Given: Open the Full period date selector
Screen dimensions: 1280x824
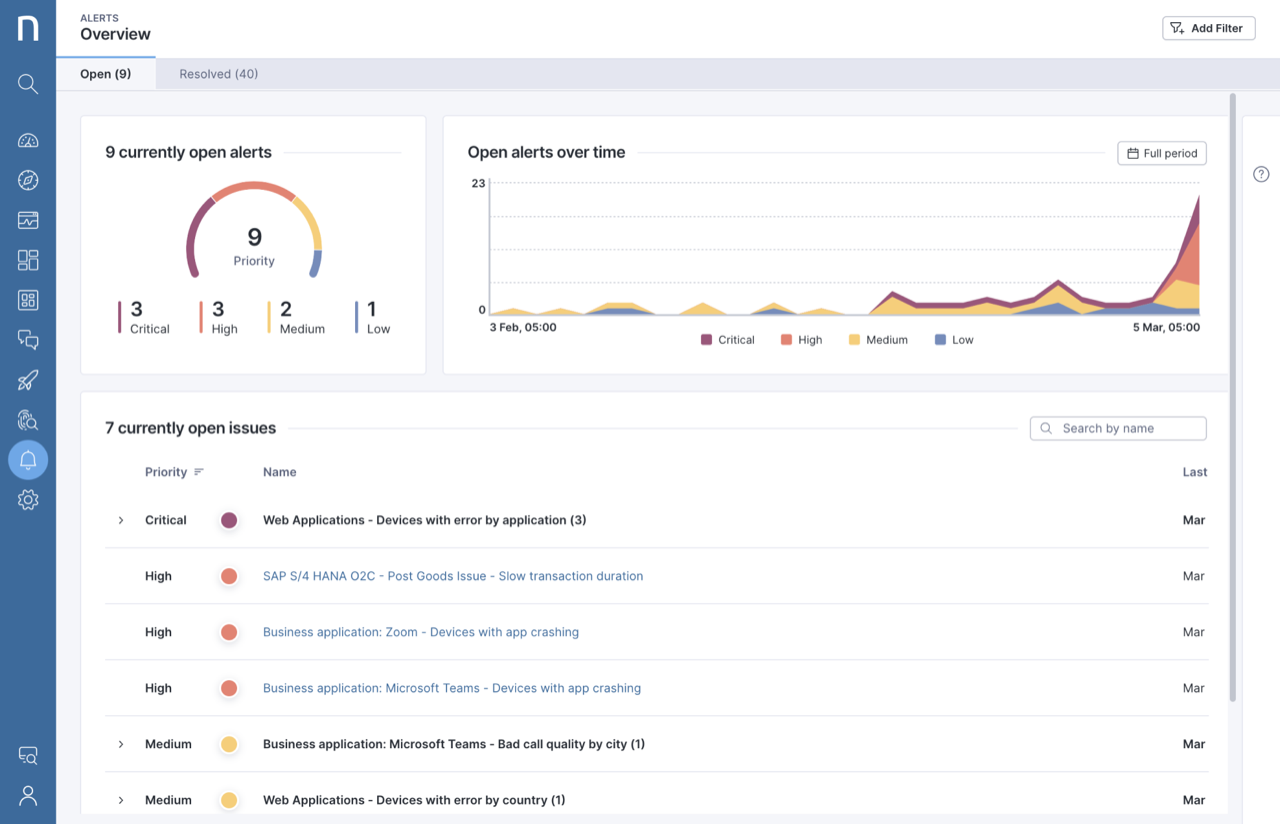Looking at the screenshot, I should click(1161, 153).
